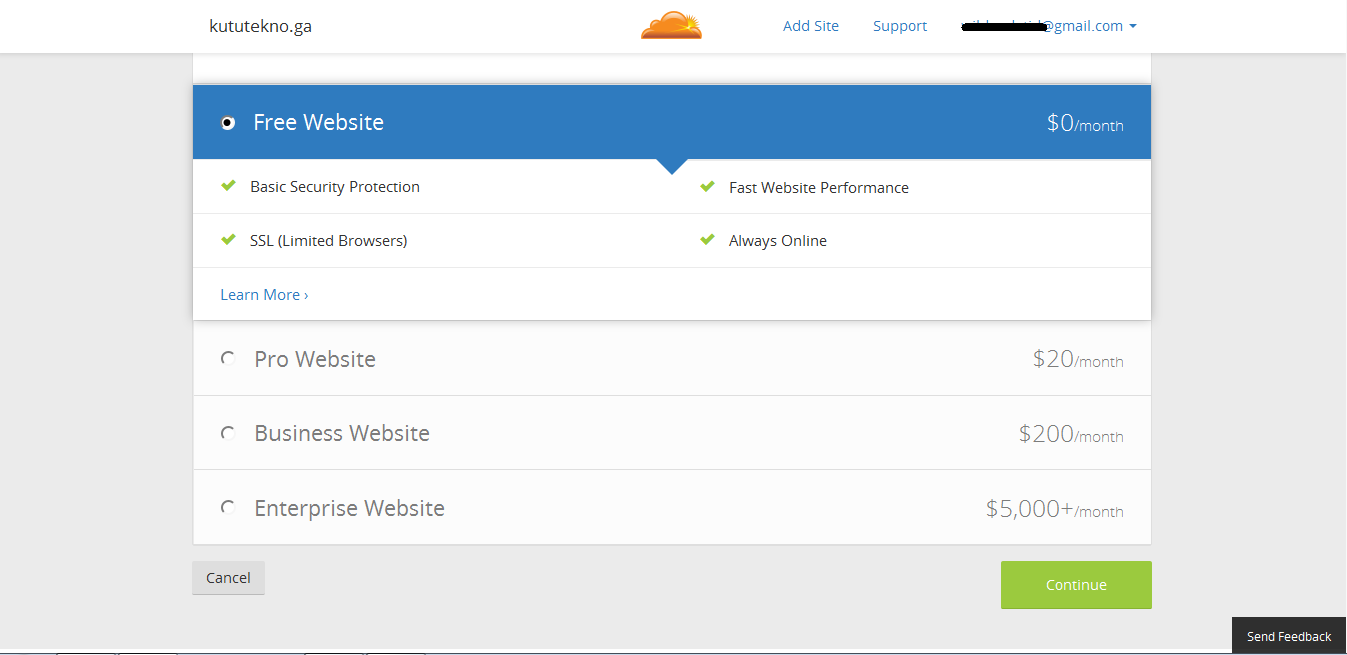Click the kututekno.ga site name

[260, 25]
